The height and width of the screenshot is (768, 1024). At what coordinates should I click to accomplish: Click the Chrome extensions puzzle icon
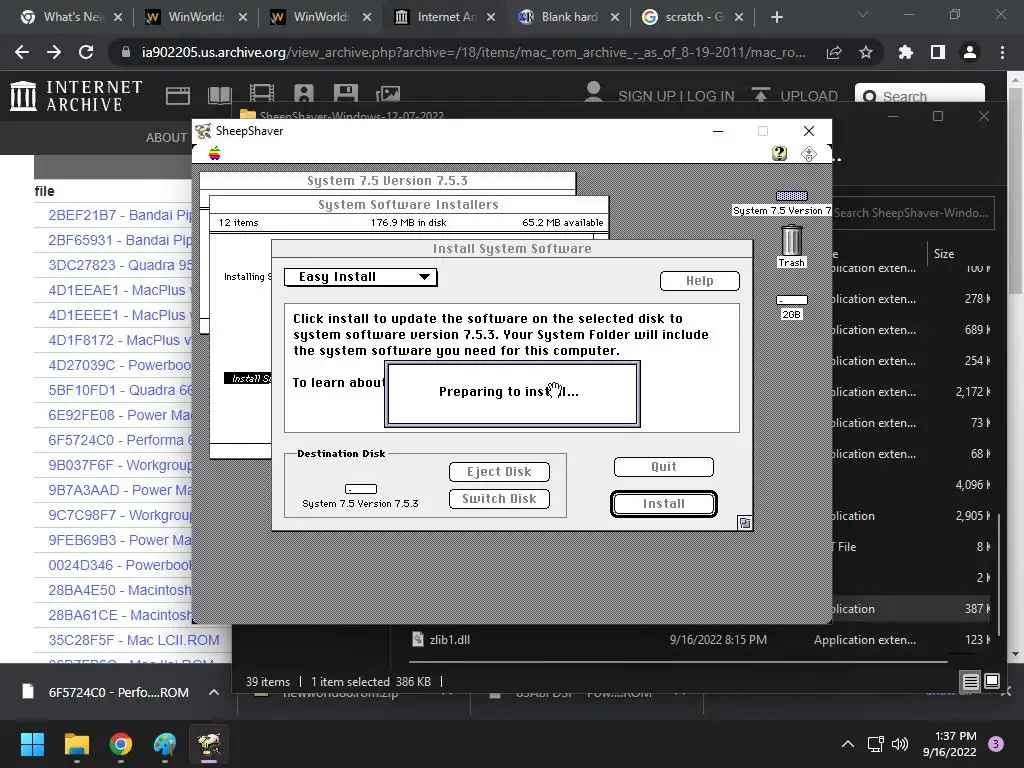905,52
